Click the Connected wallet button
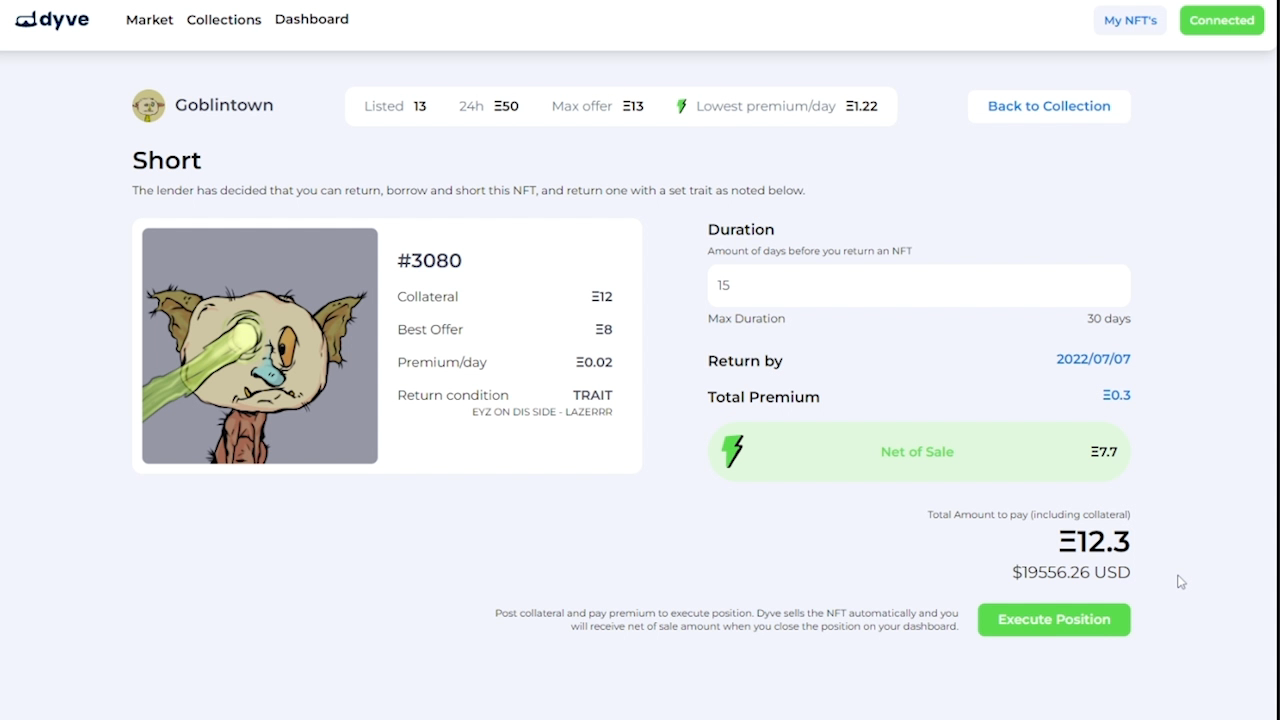The height and width of the screenshot is (720, 1280). [1222, 20]
